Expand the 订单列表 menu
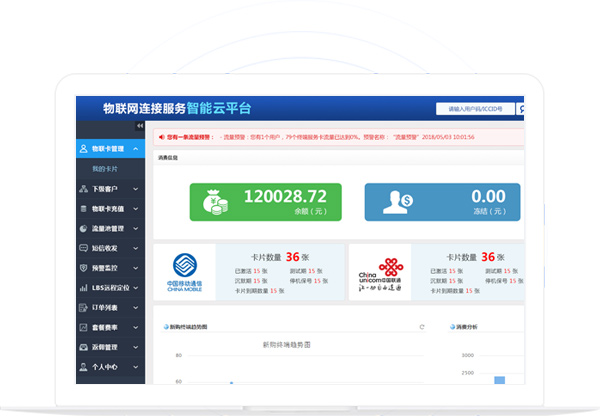 point(137,307)
